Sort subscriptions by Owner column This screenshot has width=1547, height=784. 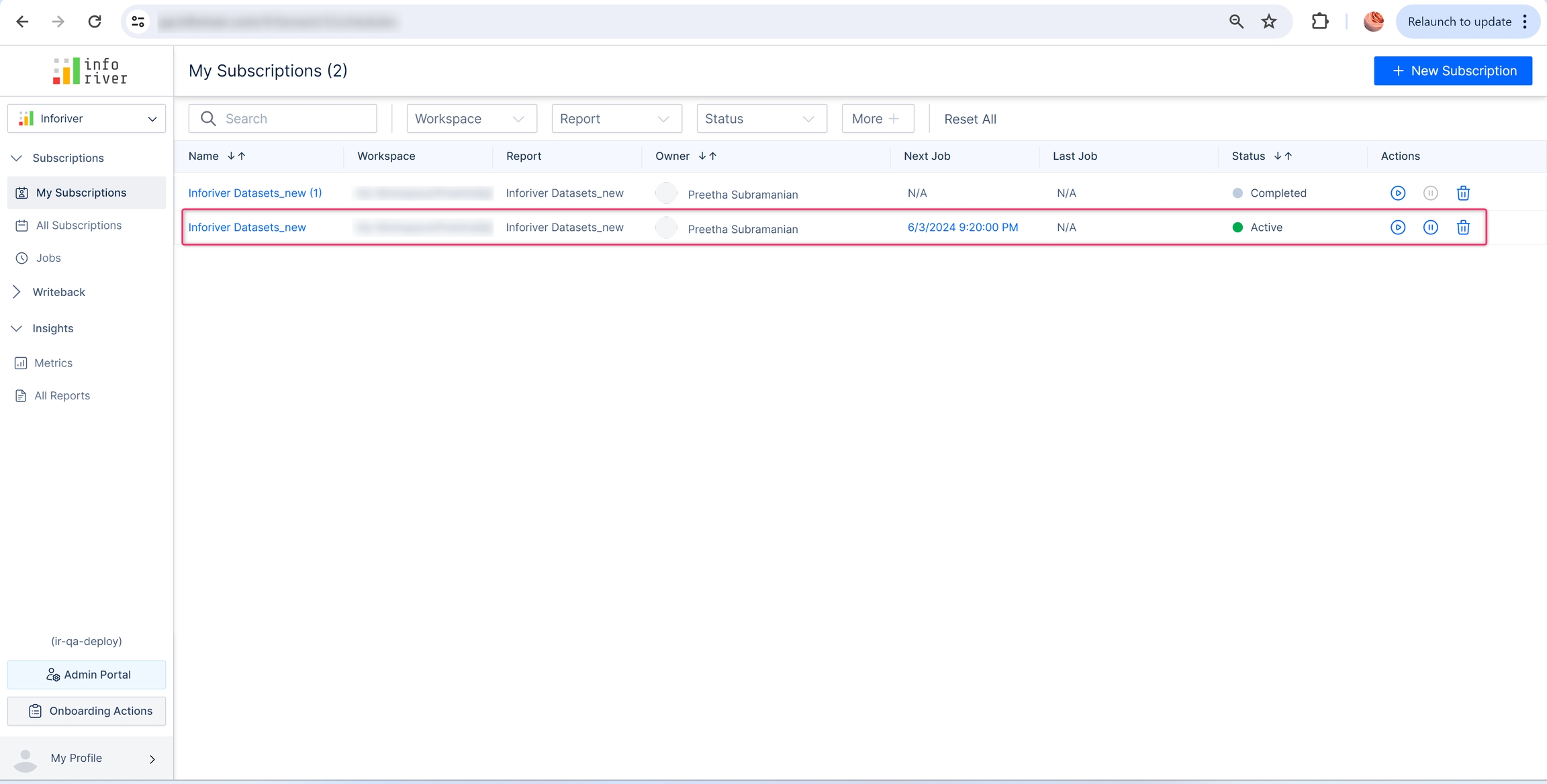(x=707, y=156)
